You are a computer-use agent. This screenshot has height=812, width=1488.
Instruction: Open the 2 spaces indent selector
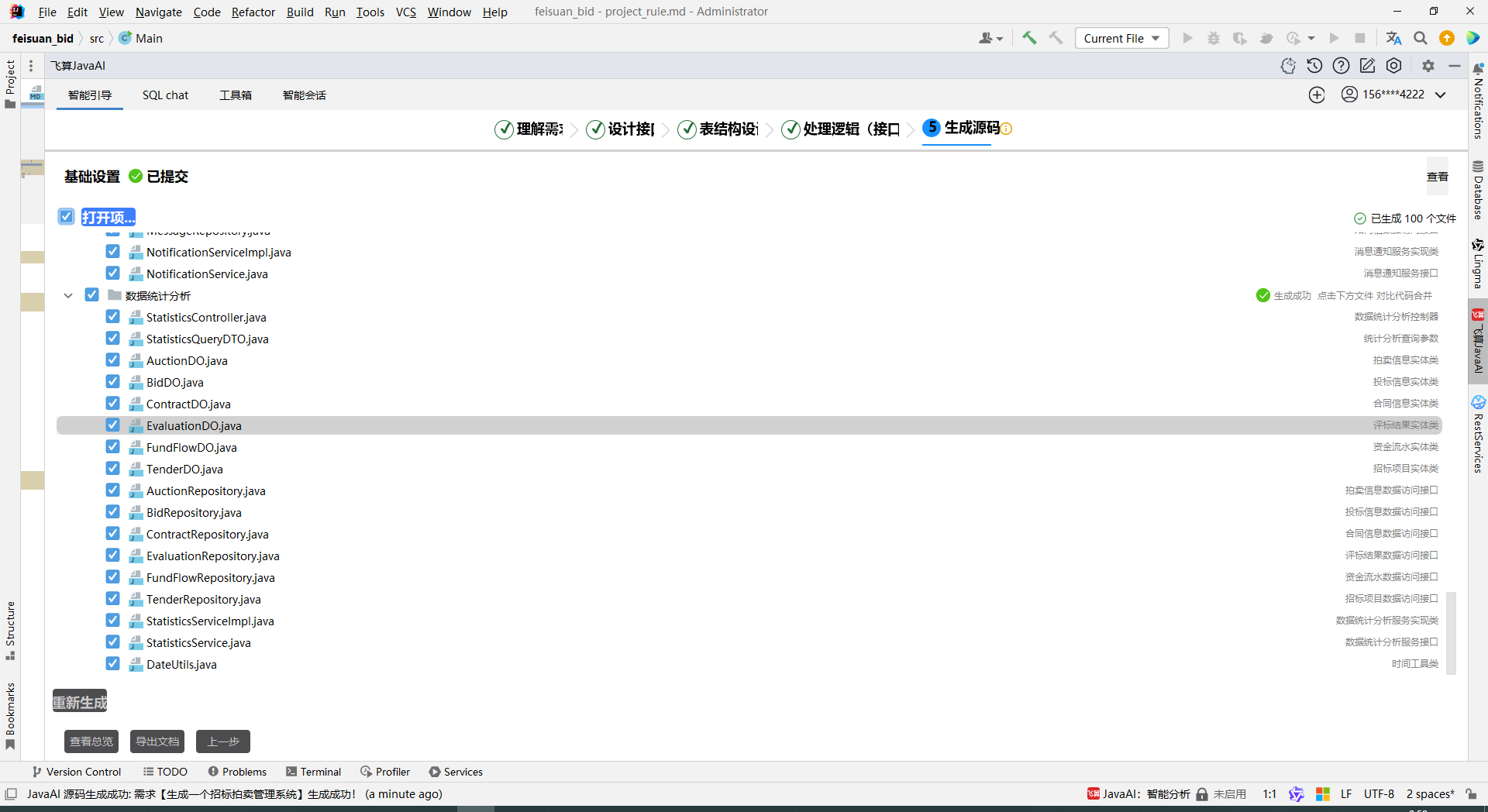(x=1430, y=794)
